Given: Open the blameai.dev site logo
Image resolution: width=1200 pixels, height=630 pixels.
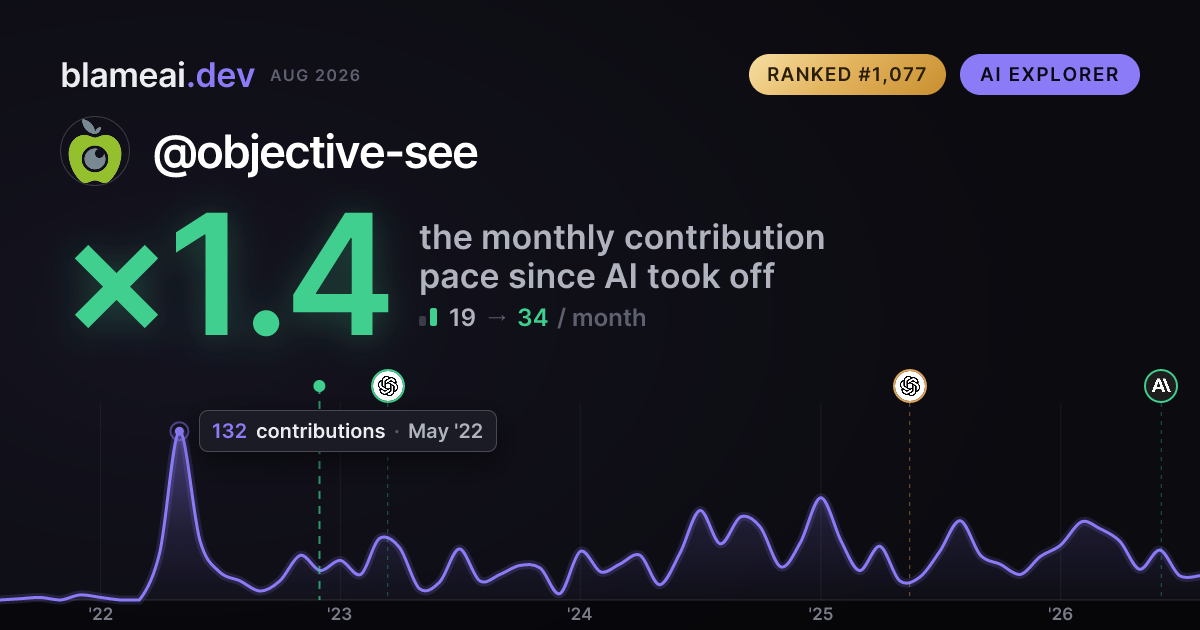Looking at the screenshot, I should pyautogui.click(x=157, y=75).
